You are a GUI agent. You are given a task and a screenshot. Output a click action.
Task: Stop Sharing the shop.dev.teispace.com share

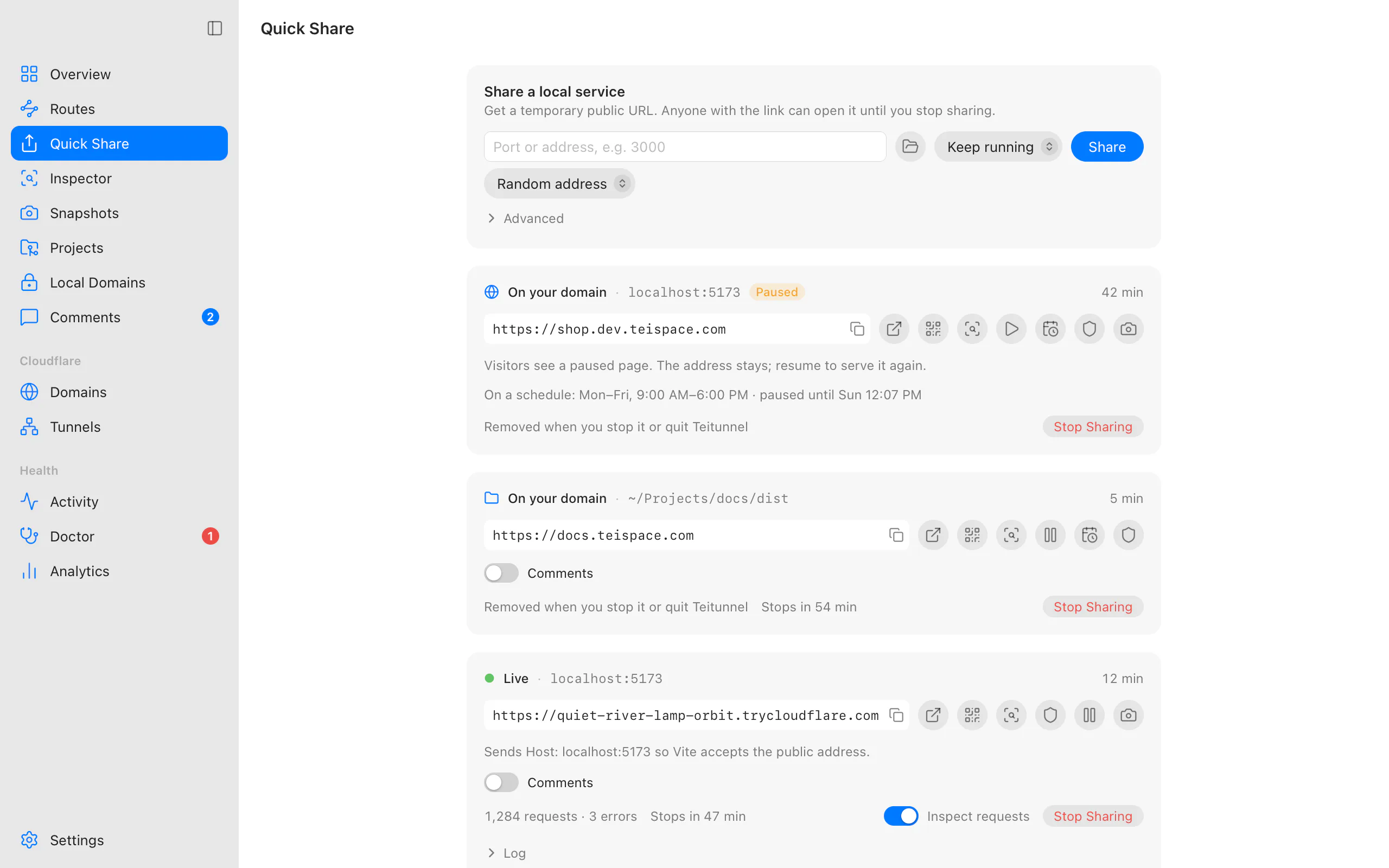point(1092,426)
